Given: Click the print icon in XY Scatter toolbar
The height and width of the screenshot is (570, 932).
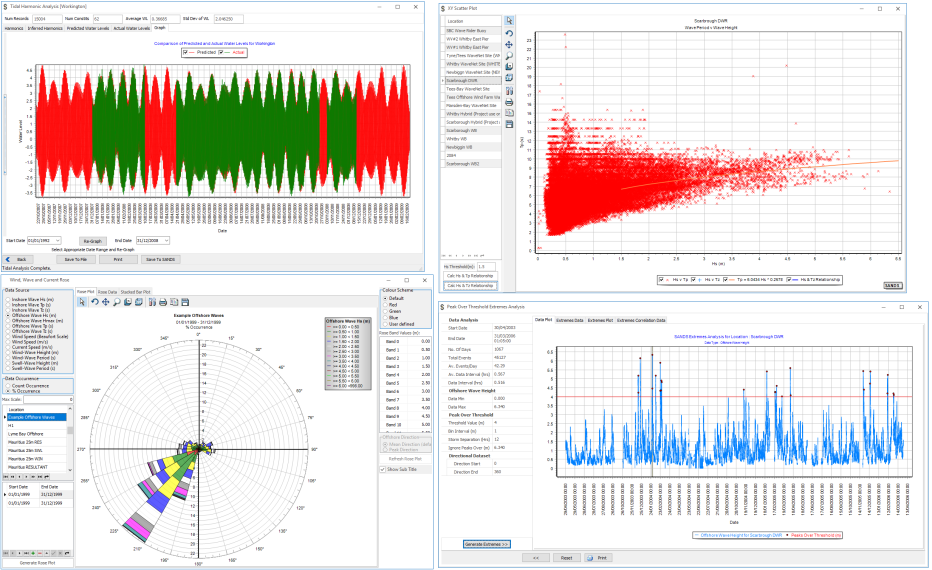Looking at the screenshot, I should click(509, 102).
